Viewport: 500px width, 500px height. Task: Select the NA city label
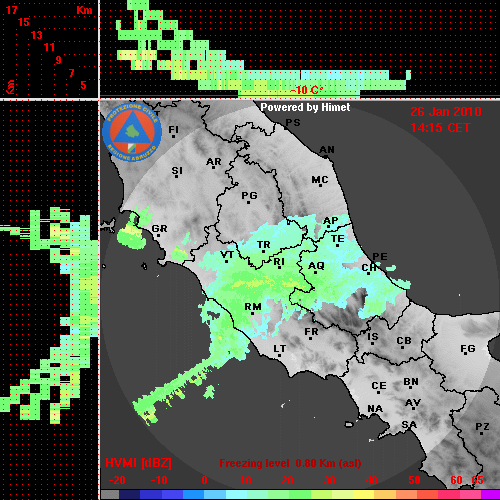coord(375,409)
